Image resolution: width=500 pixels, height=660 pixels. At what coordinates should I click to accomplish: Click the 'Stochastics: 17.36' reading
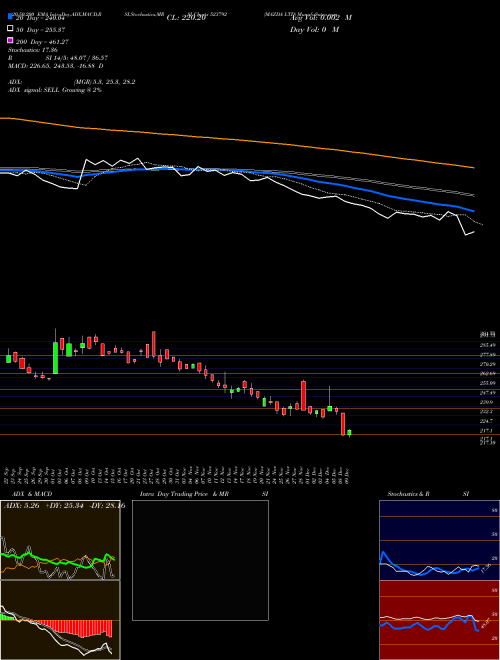[33, 50]
